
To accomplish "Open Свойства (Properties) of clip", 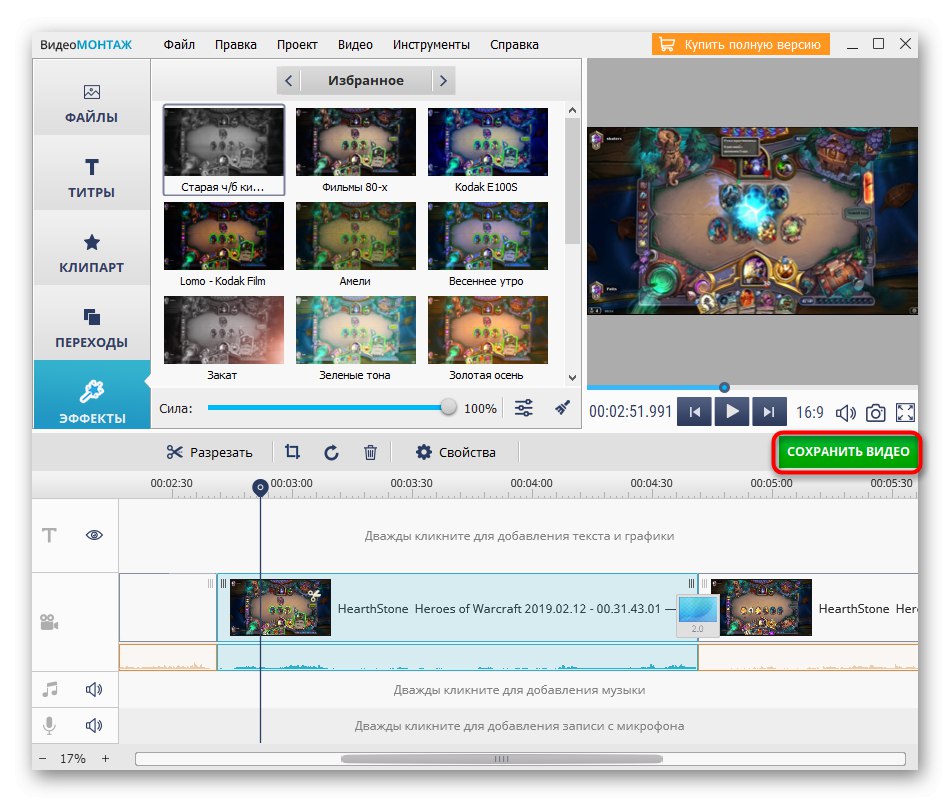I will [456, 452].
